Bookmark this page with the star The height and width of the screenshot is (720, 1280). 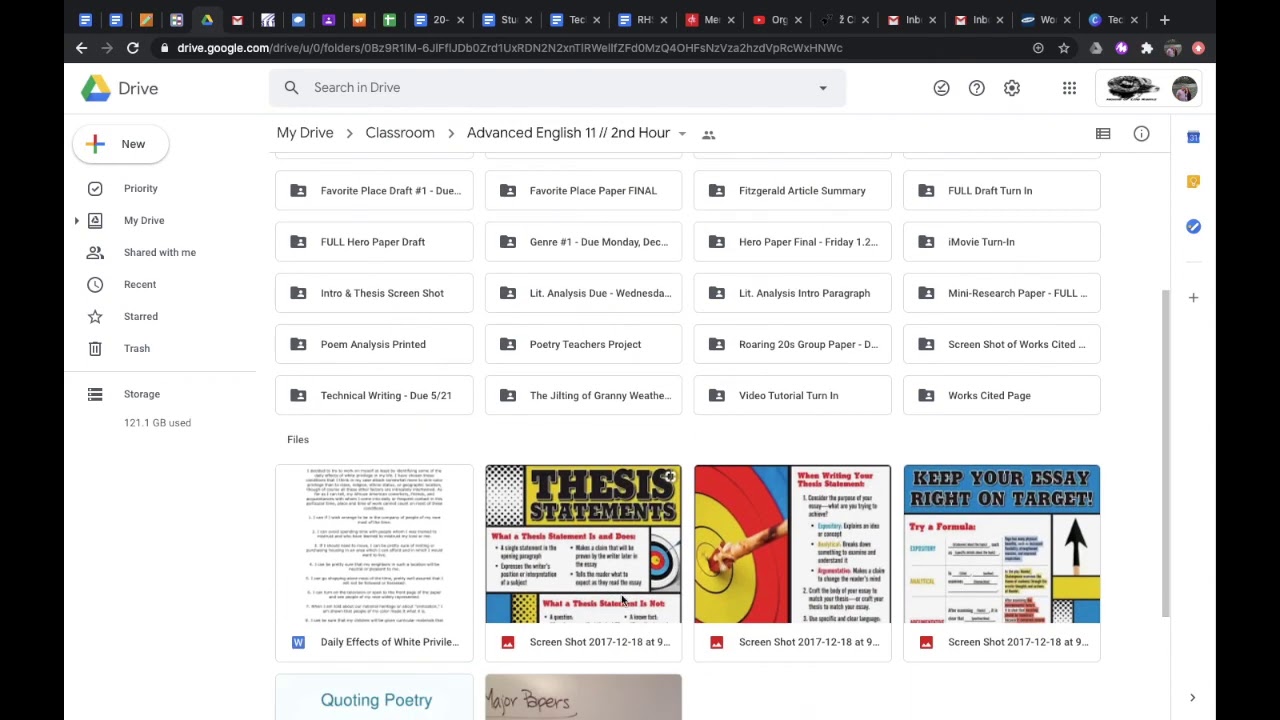pyautogui.click(x=1064, y=48)
